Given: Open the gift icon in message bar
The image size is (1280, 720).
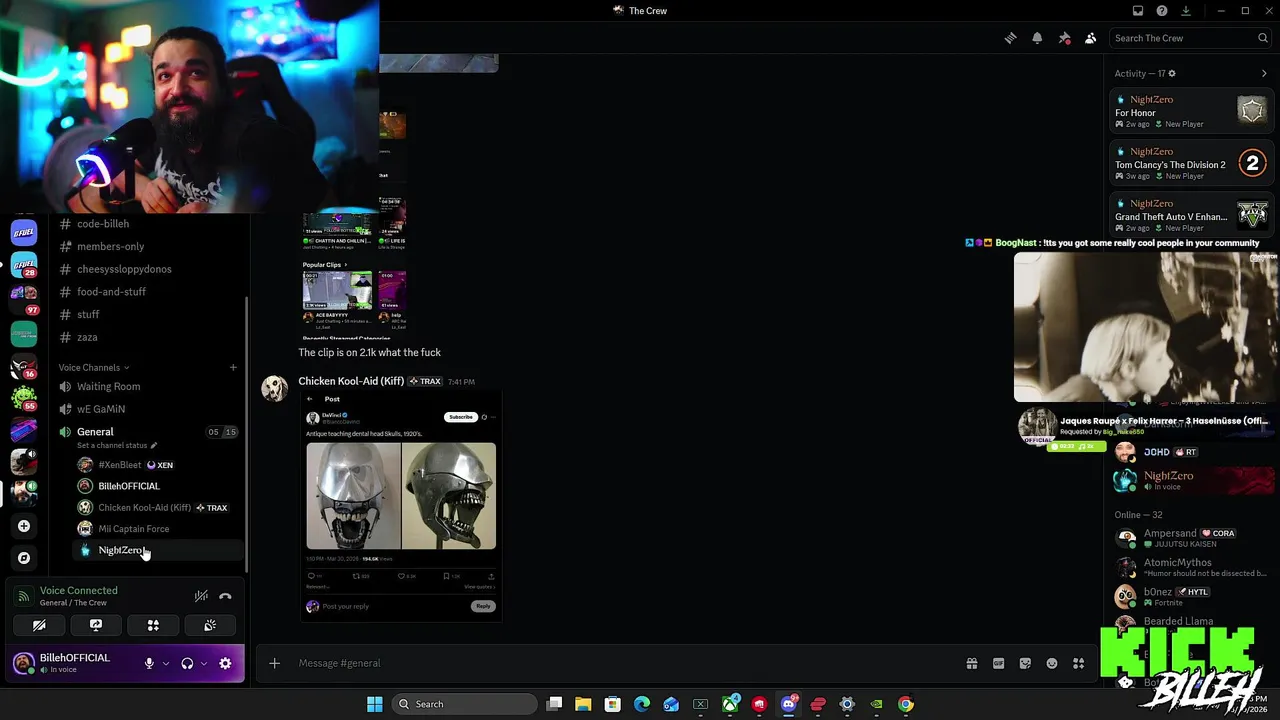Looking at the screenshot, I should pos(971,663).
